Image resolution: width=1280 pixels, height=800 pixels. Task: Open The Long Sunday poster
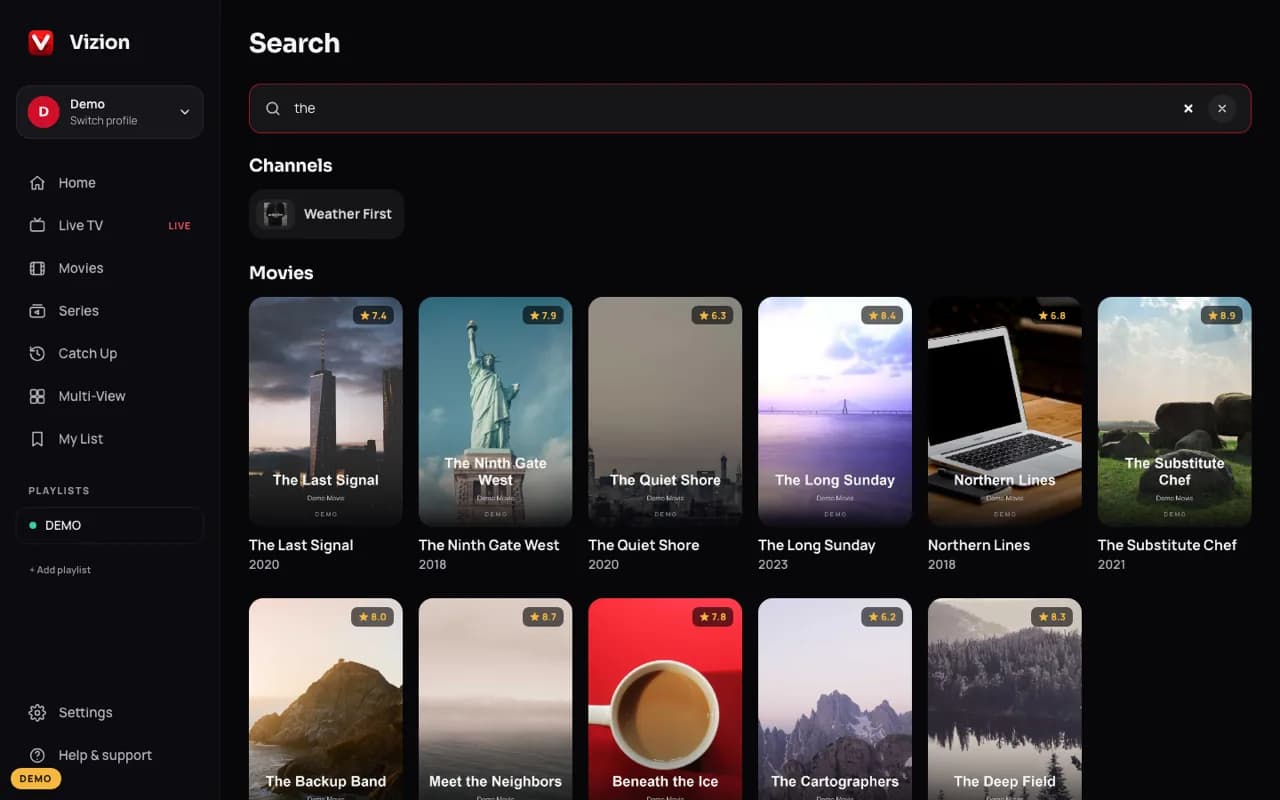[835, 412]
